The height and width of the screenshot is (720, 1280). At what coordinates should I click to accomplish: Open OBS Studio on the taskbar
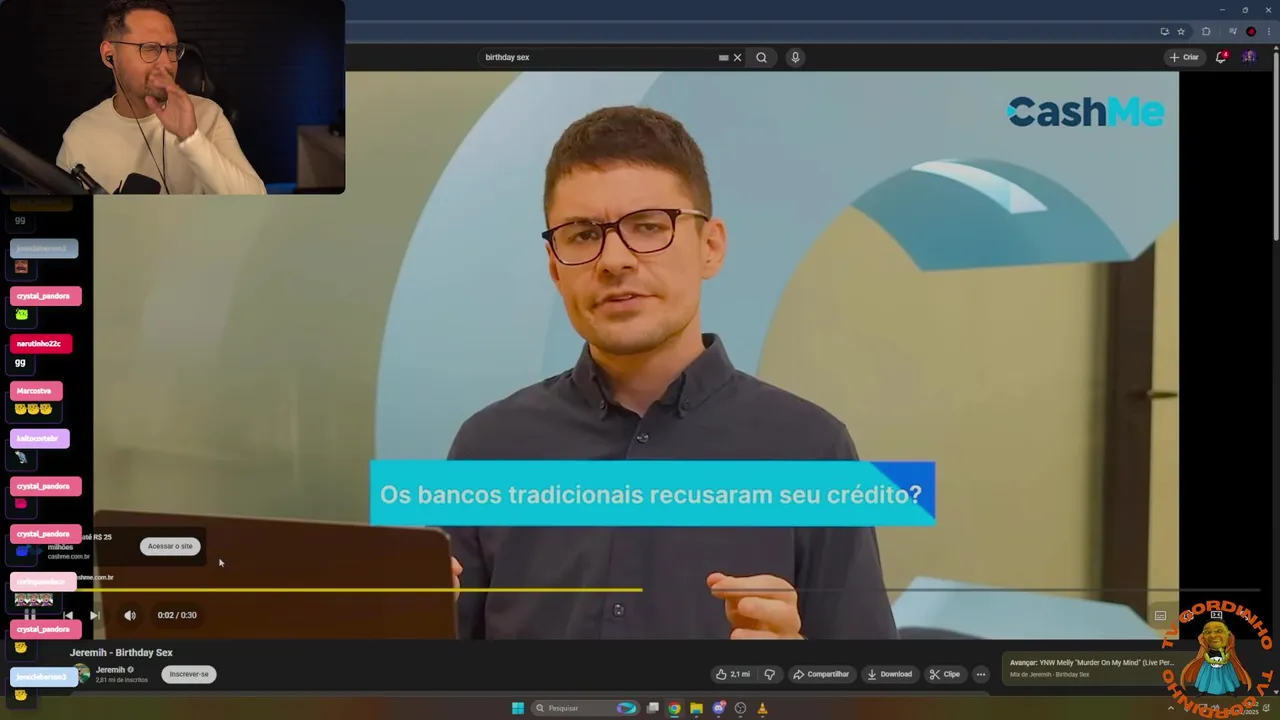coord(740,708)
